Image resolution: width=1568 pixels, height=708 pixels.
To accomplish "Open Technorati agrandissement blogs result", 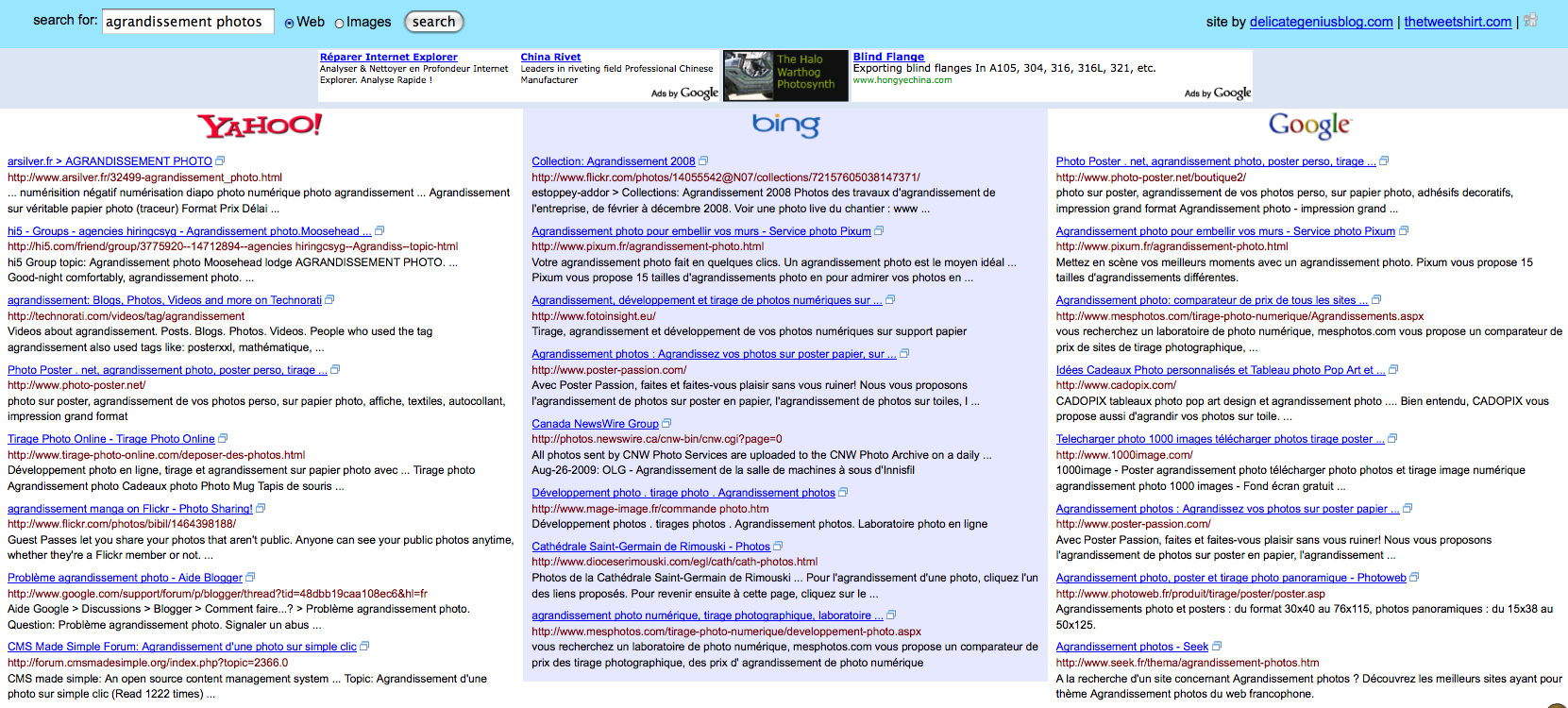I will point(164,300).
